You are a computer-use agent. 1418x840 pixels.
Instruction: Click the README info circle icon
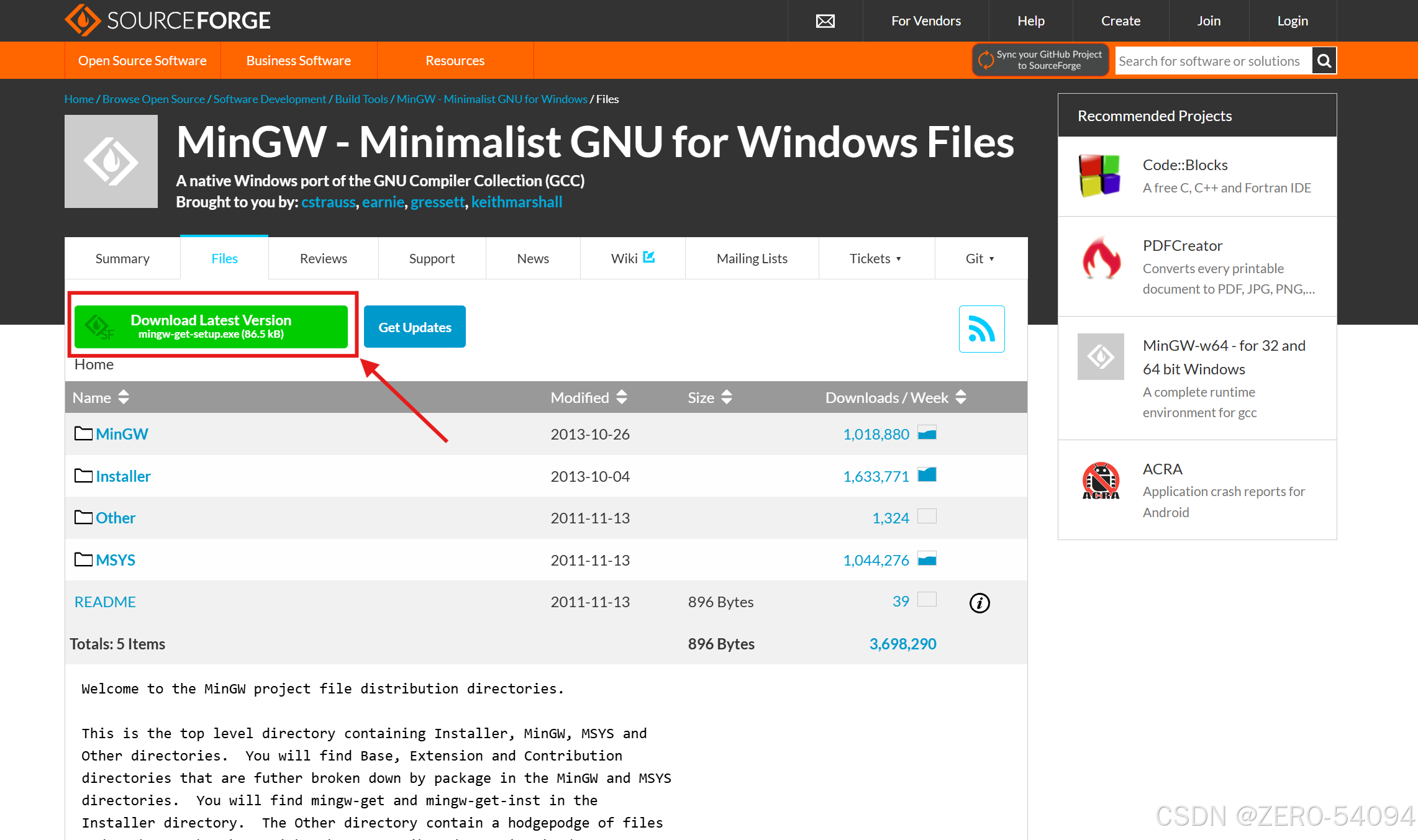tap(980, 602)
